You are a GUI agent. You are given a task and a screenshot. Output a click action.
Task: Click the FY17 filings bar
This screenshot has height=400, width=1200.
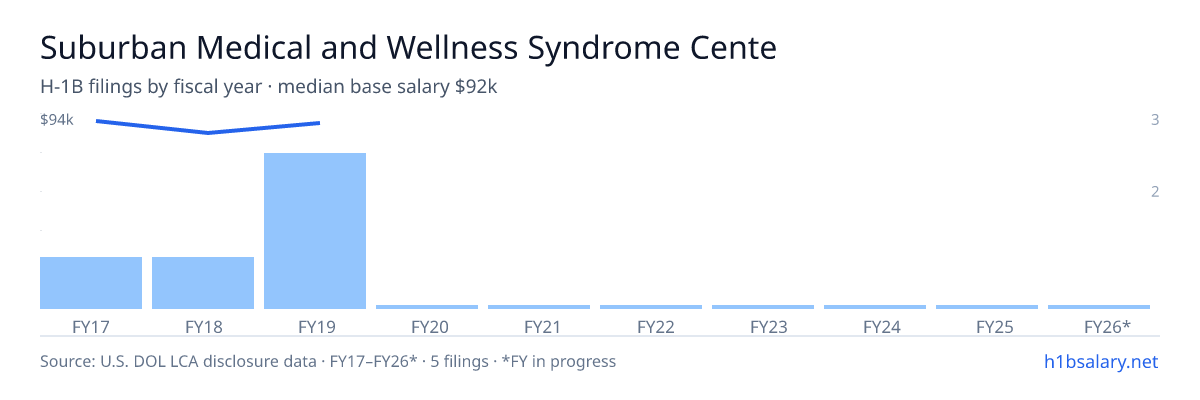click(x=91, y=283)
